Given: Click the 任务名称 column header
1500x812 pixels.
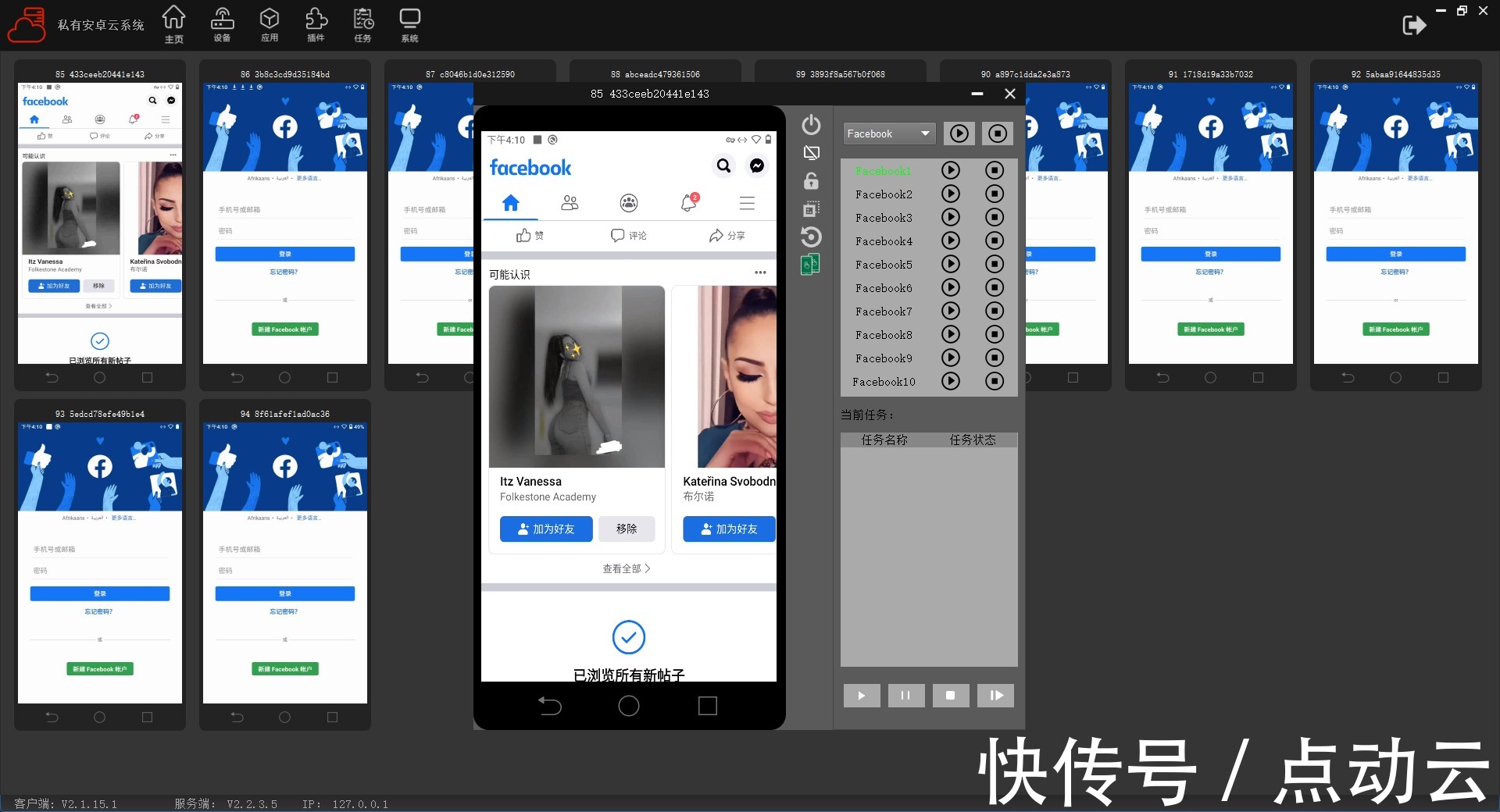Looking at the screenshot, I should [884, 440].
